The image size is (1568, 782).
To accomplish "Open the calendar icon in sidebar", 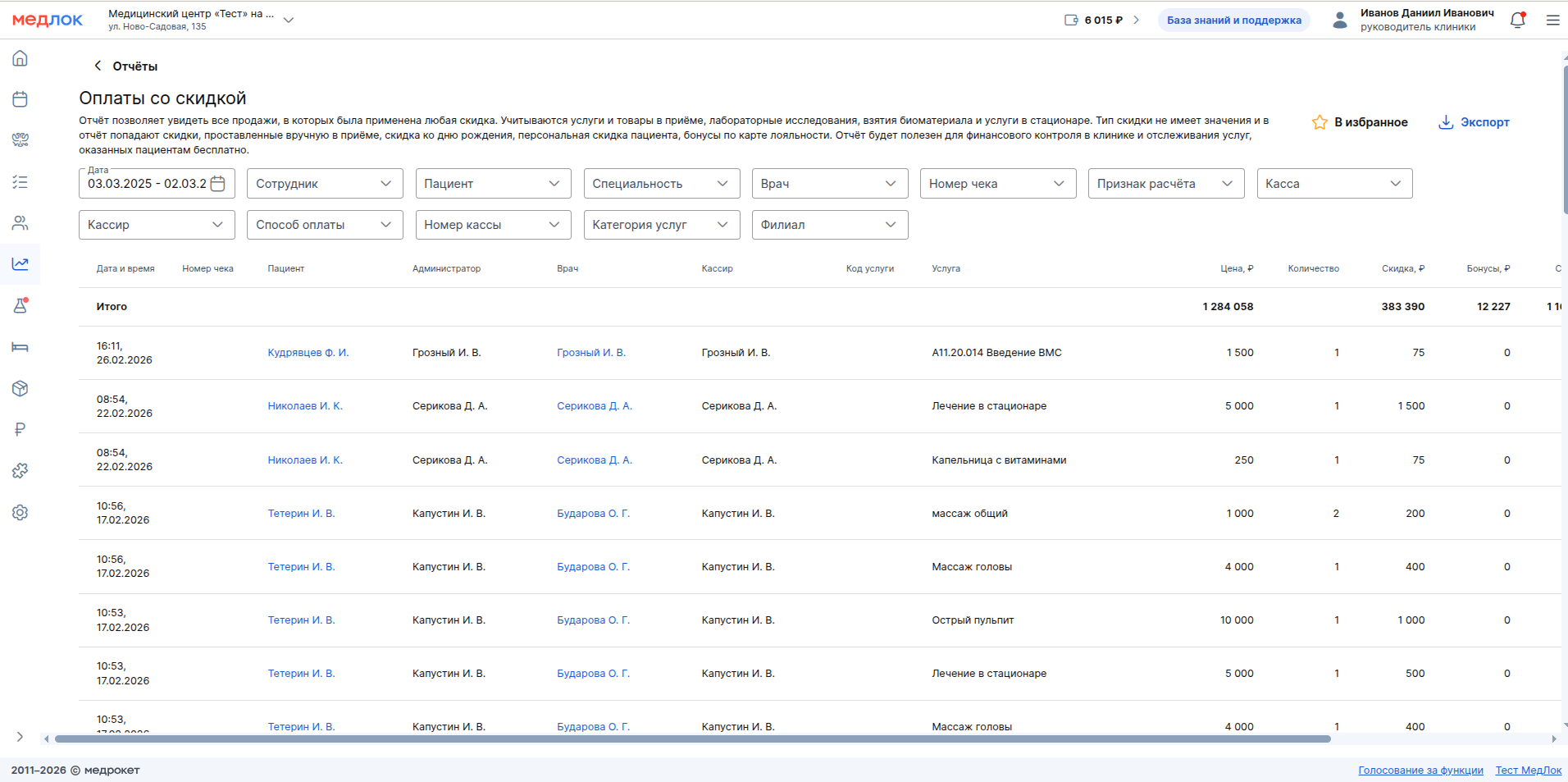I will coord(21,99).
